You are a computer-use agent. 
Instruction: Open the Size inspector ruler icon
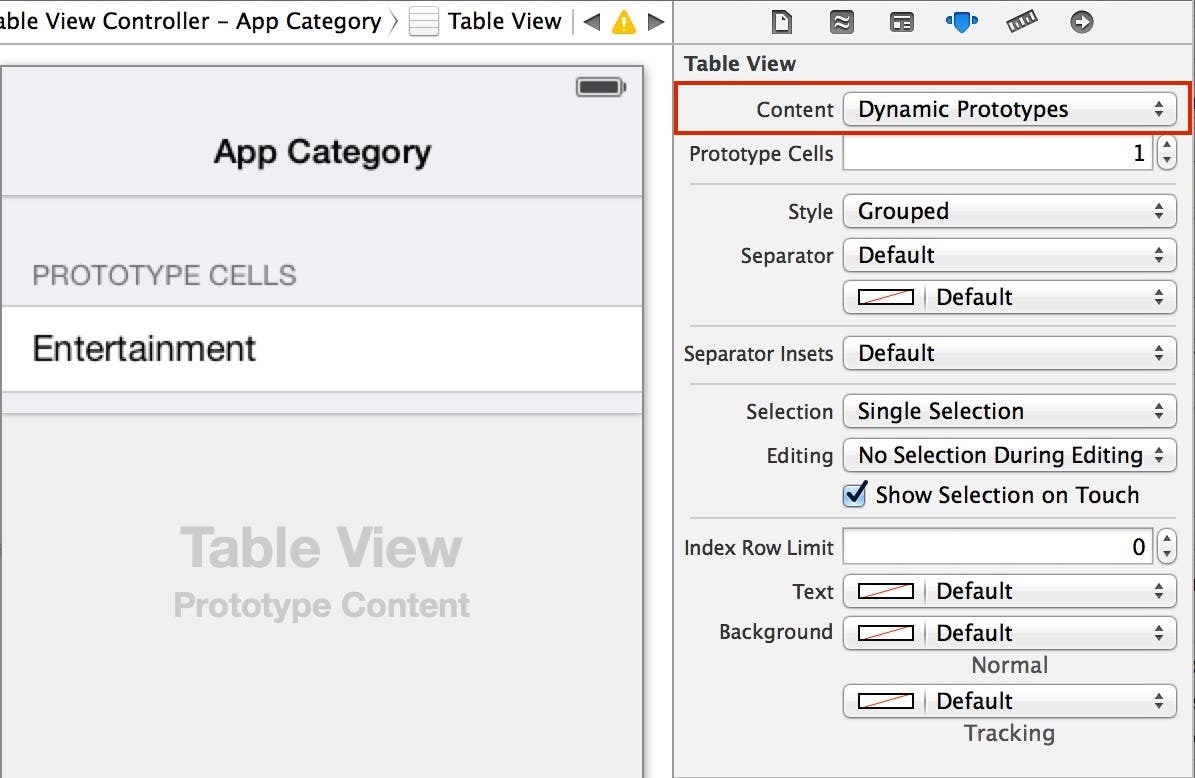[x=1022, y=22]
